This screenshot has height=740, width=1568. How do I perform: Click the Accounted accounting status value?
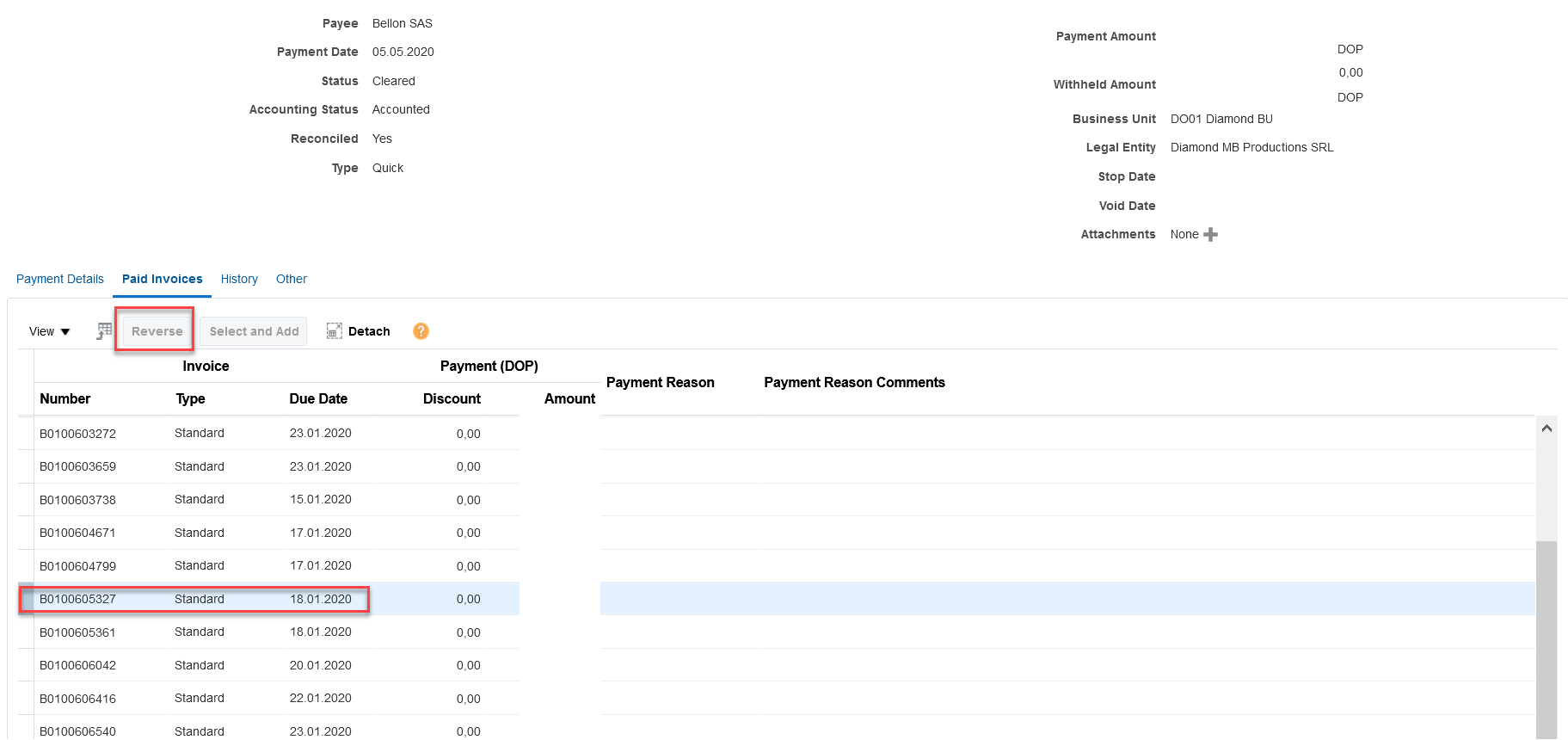tap(401, 109)
